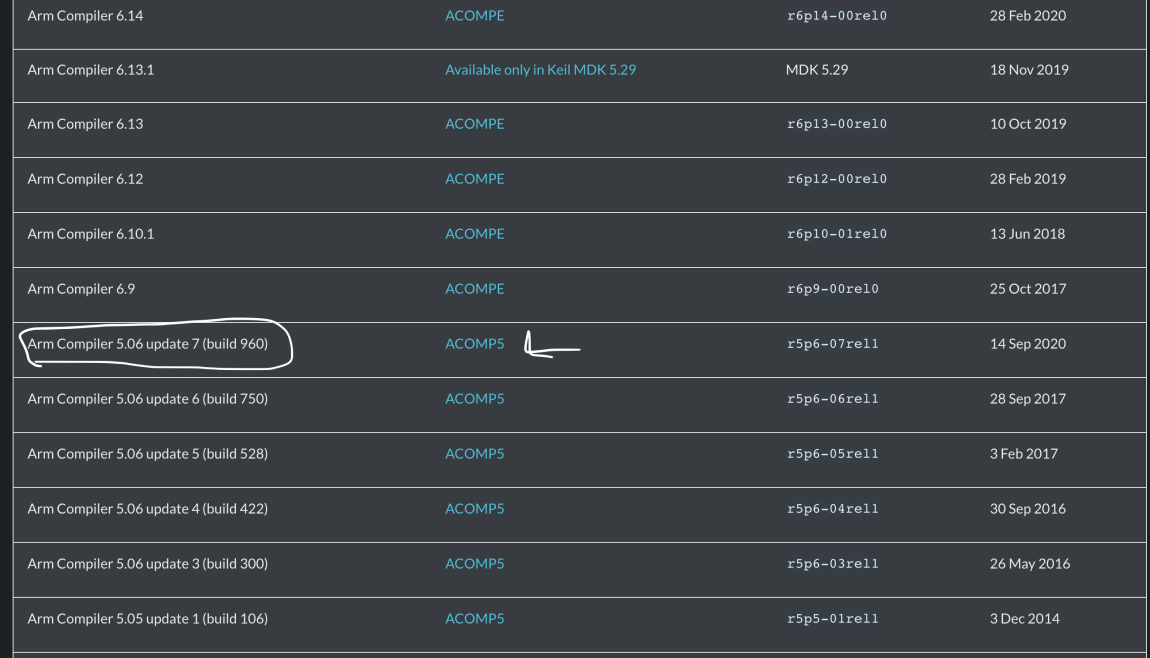The width and height of the screenshot is (1150, 658).
Task: Select the circled Arm Compiler 5.06 update 7 row
Action: 147,343
